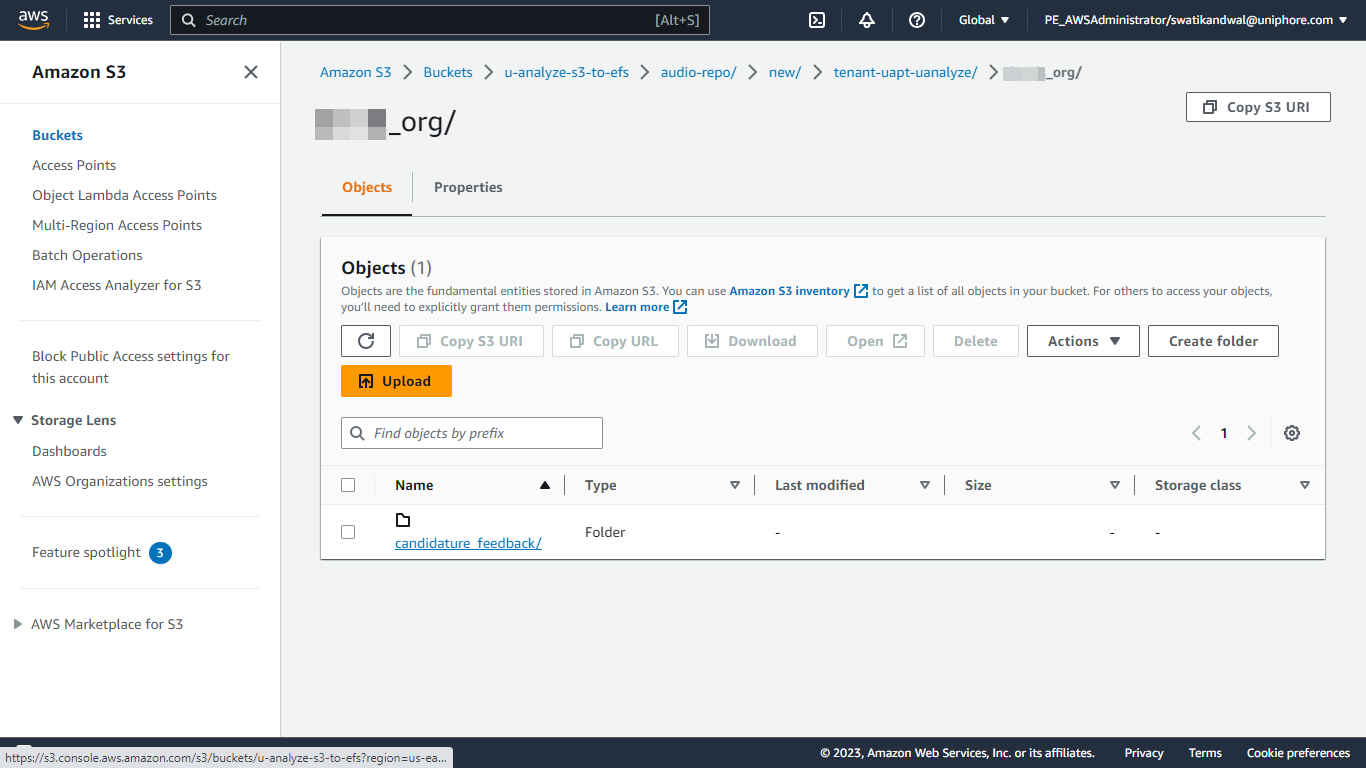Screen dimensions: 1366x768
Task: Open the AWS home logo
Action: pos(33,20)
